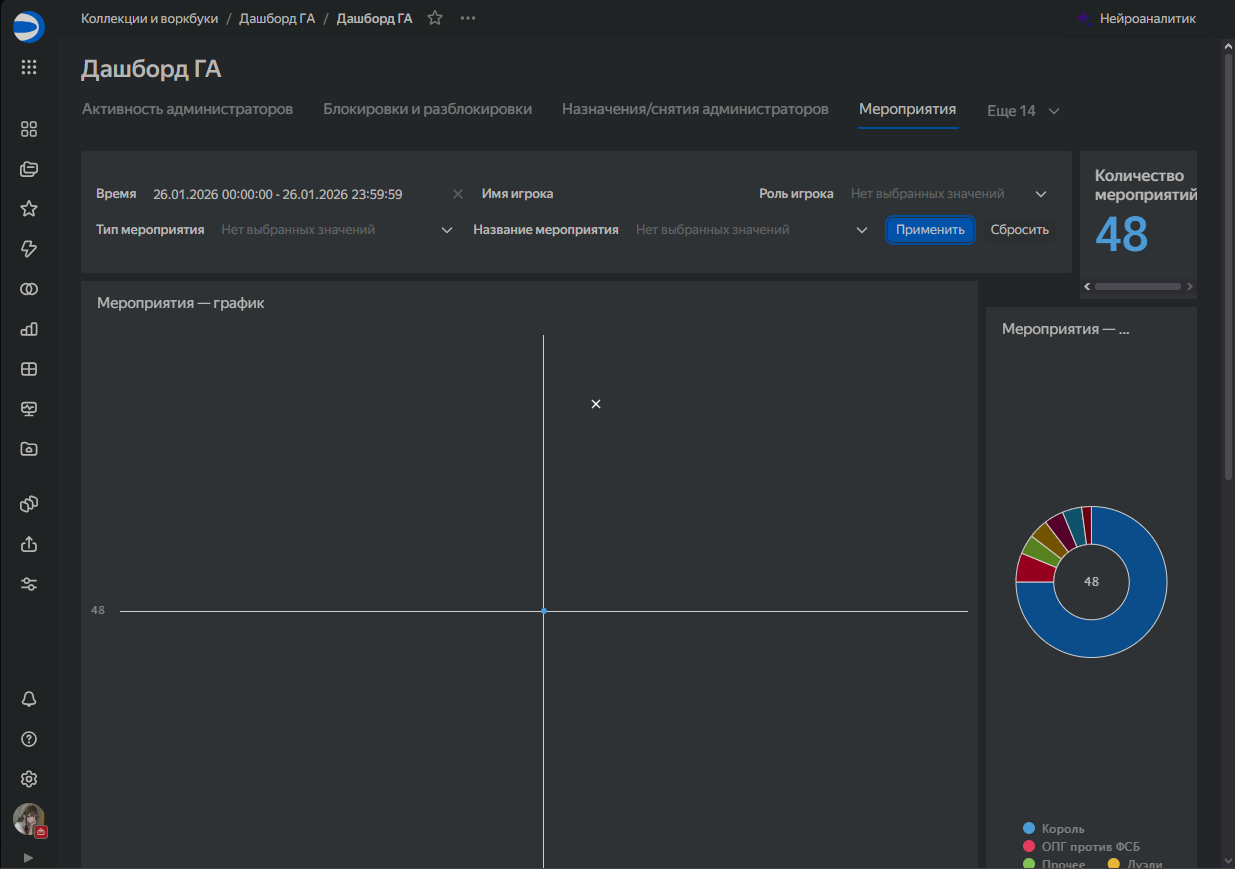The image size is (1235, 869).
Task: Open Connections lightning icon in sidebar
Action: (29, 249)
